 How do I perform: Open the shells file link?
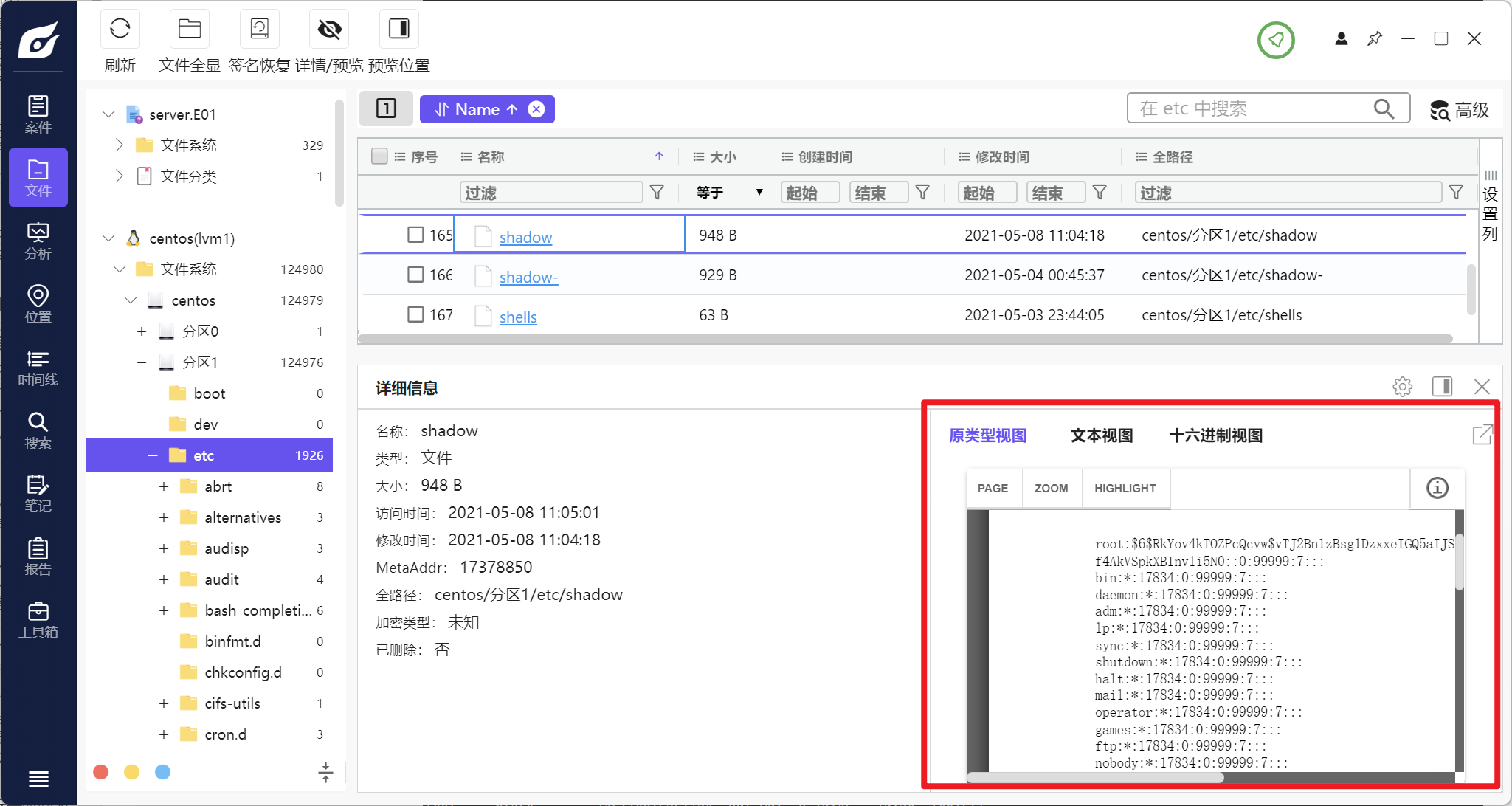[518, 317]
